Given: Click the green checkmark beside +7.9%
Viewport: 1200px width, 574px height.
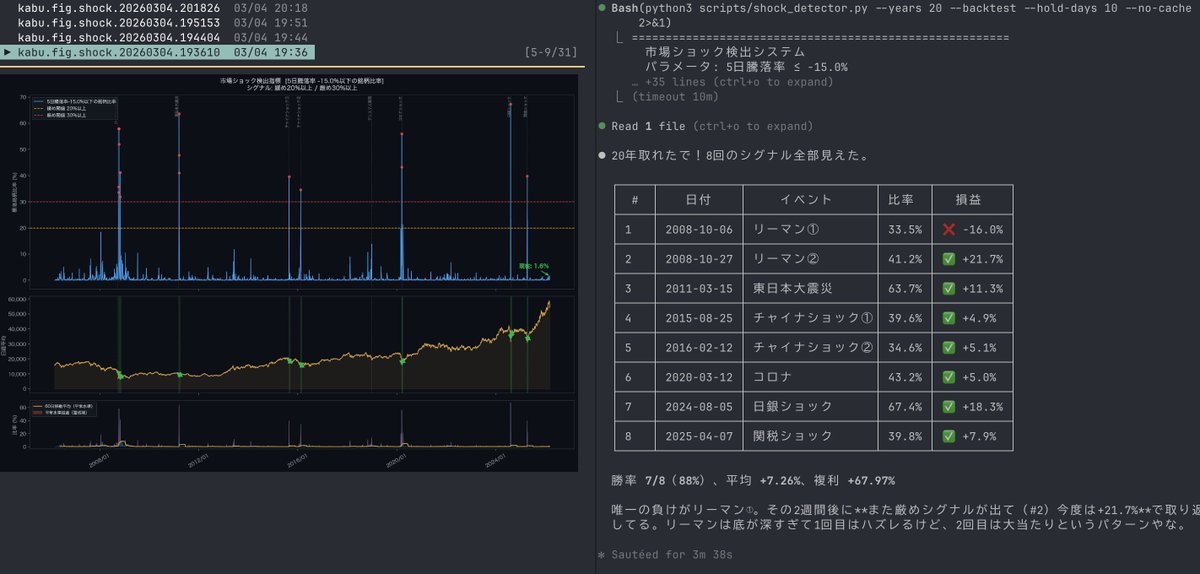Looking at the screenshot, I should coord(949,437).
